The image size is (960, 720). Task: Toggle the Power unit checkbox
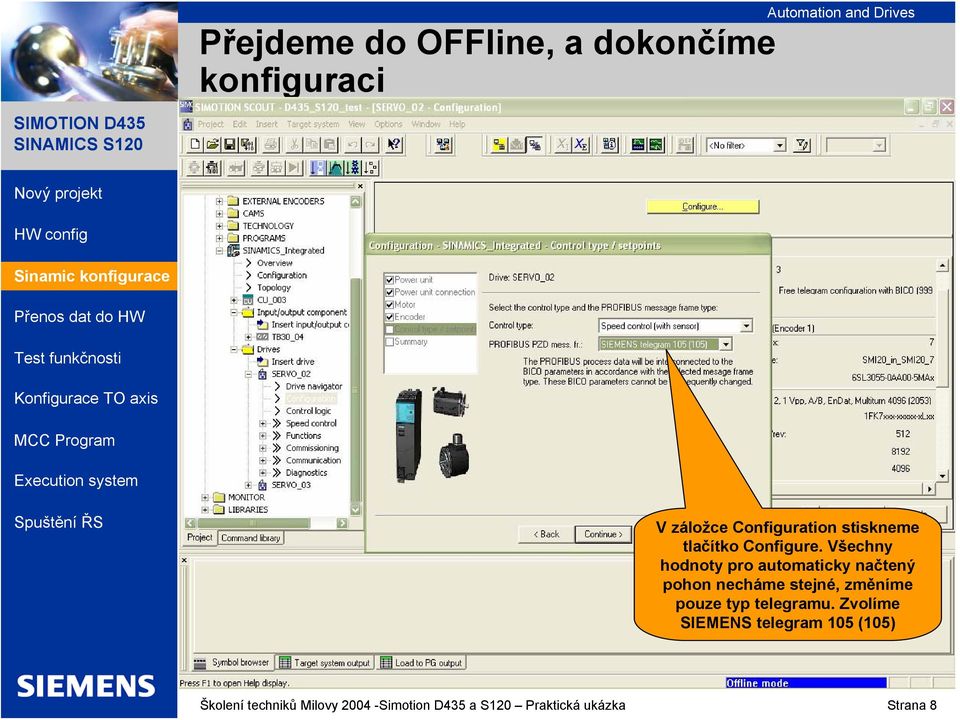(389, 280)
